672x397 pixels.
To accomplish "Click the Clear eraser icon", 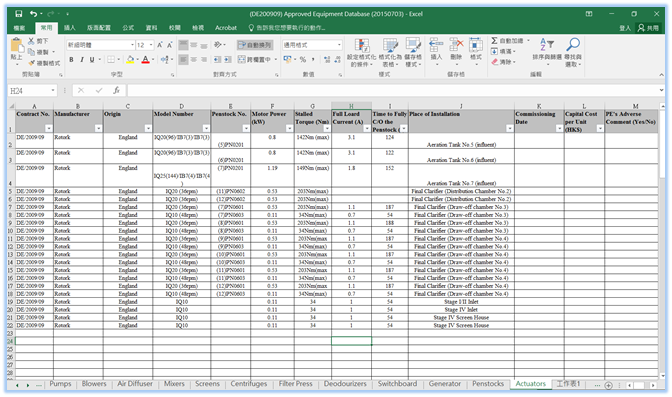I will (x=495, y=62).
